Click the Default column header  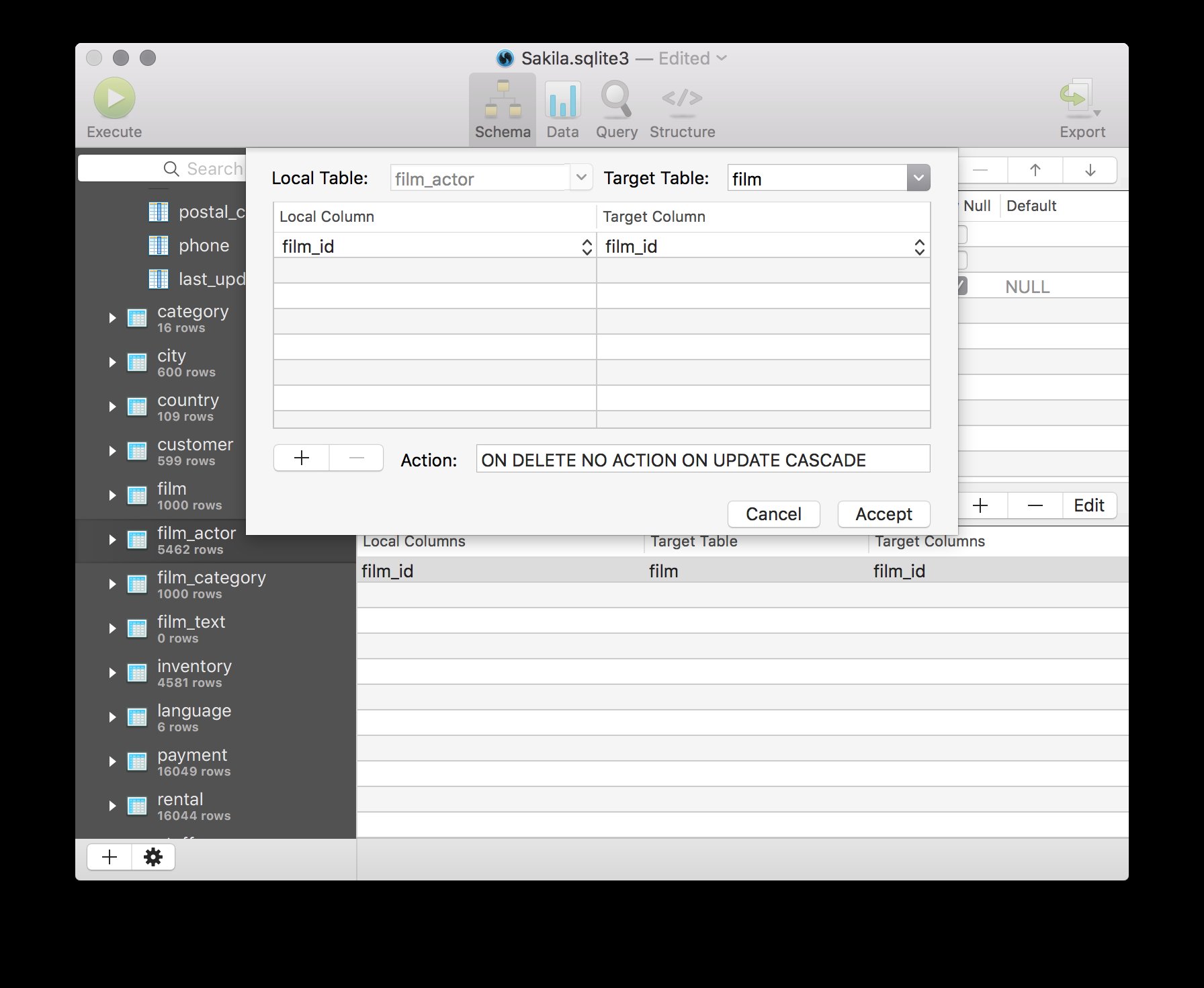[x=1031, y=206]
